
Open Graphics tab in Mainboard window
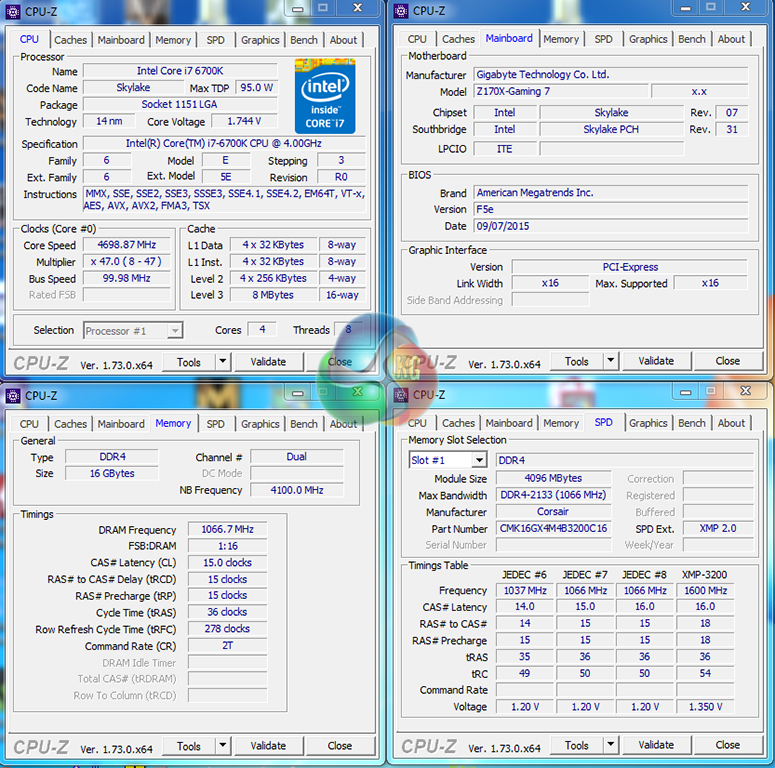(648, 39)
